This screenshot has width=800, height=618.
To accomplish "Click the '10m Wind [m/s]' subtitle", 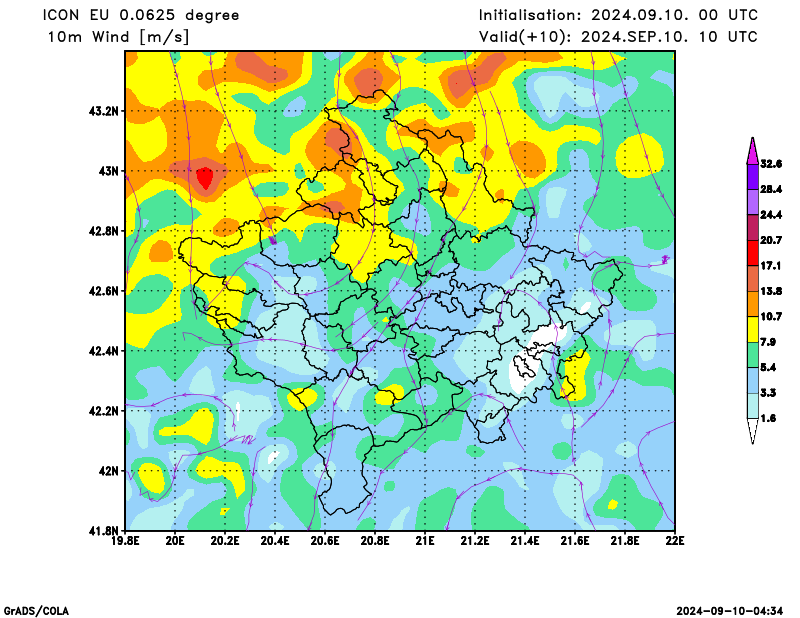I will tap(118, 37).
